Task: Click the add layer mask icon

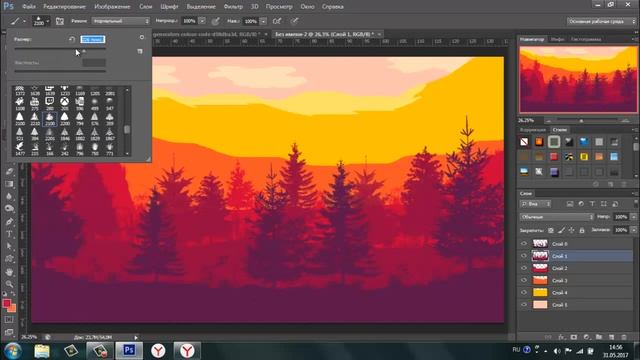Action: (574, 337)
